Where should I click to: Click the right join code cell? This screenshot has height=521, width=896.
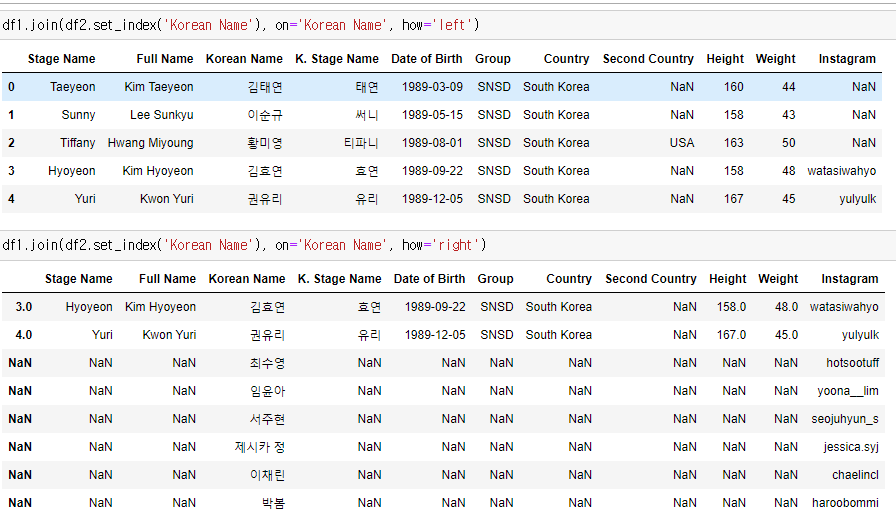tap(448, 245)
